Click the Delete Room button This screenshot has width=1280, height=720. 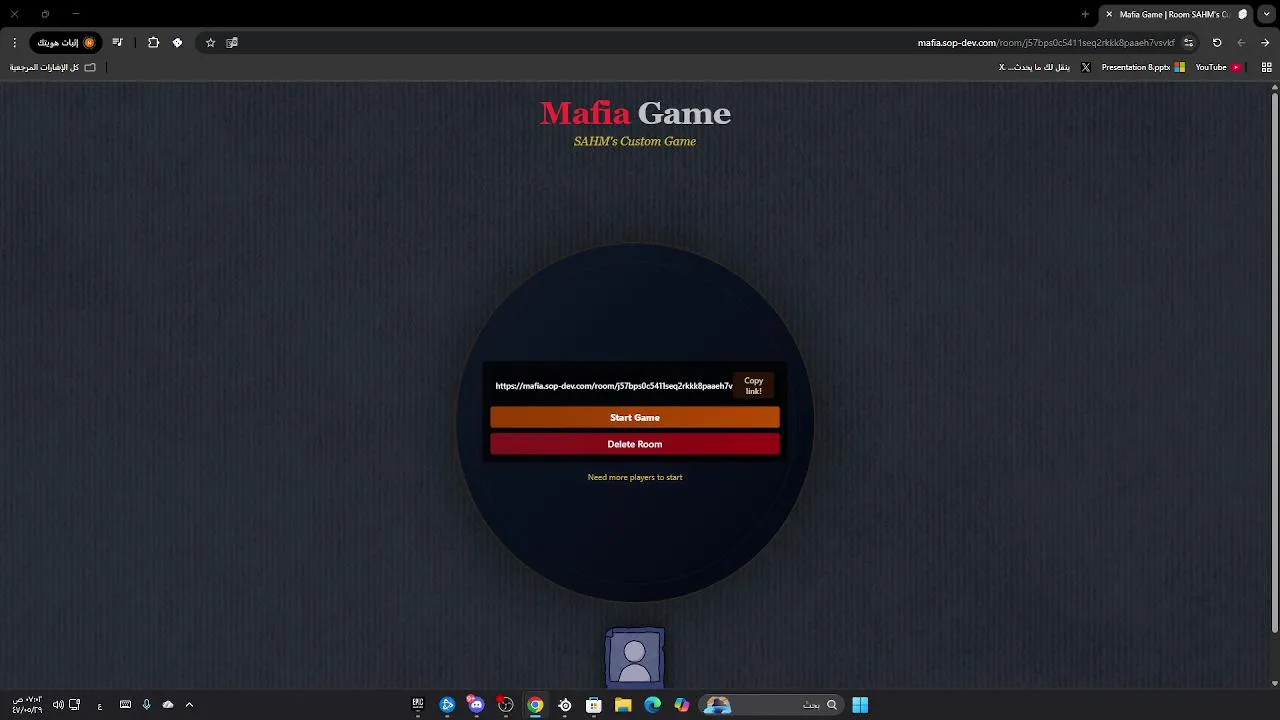point(635,444)
